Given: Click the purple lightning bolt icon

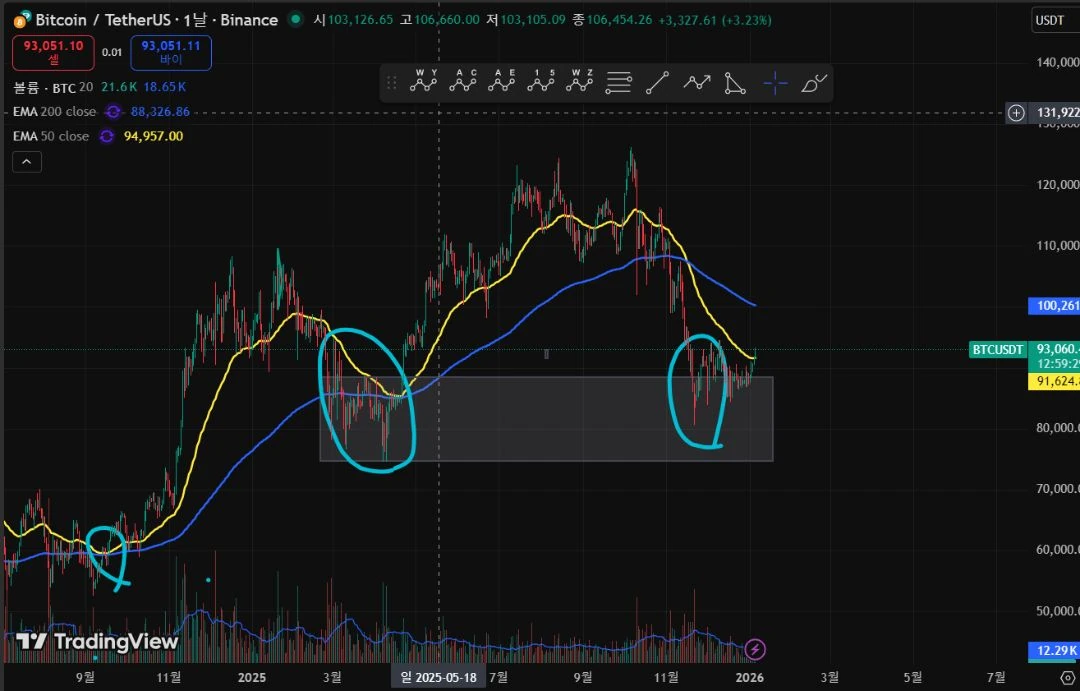Looking at the screenshot, I should (x=756, y=649).
